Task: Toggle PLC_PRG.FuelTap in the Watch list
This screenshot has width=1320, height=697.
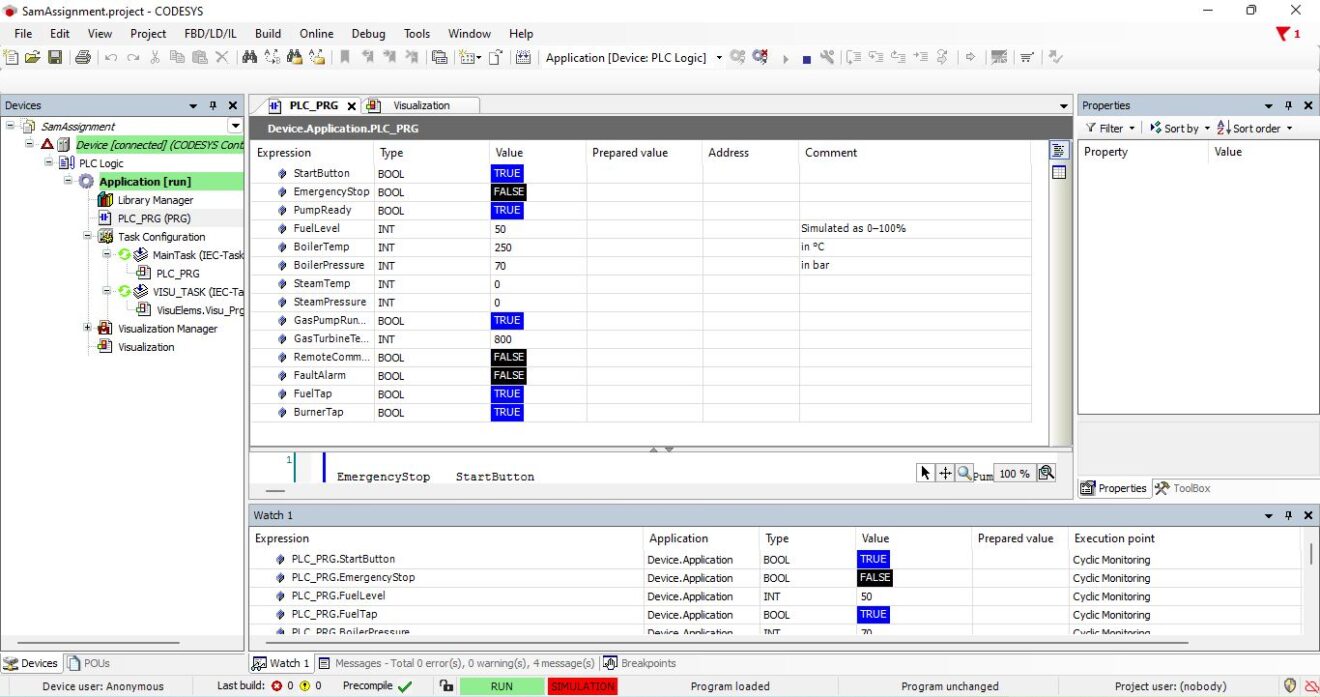Action: pos(873,614)
